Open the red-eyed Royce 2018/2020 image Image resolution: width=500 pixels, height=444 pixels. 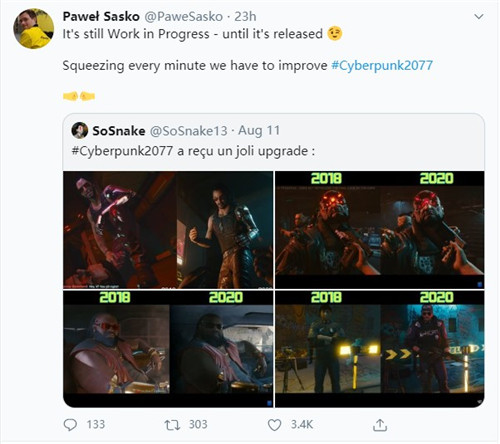[x=380, y=230]
